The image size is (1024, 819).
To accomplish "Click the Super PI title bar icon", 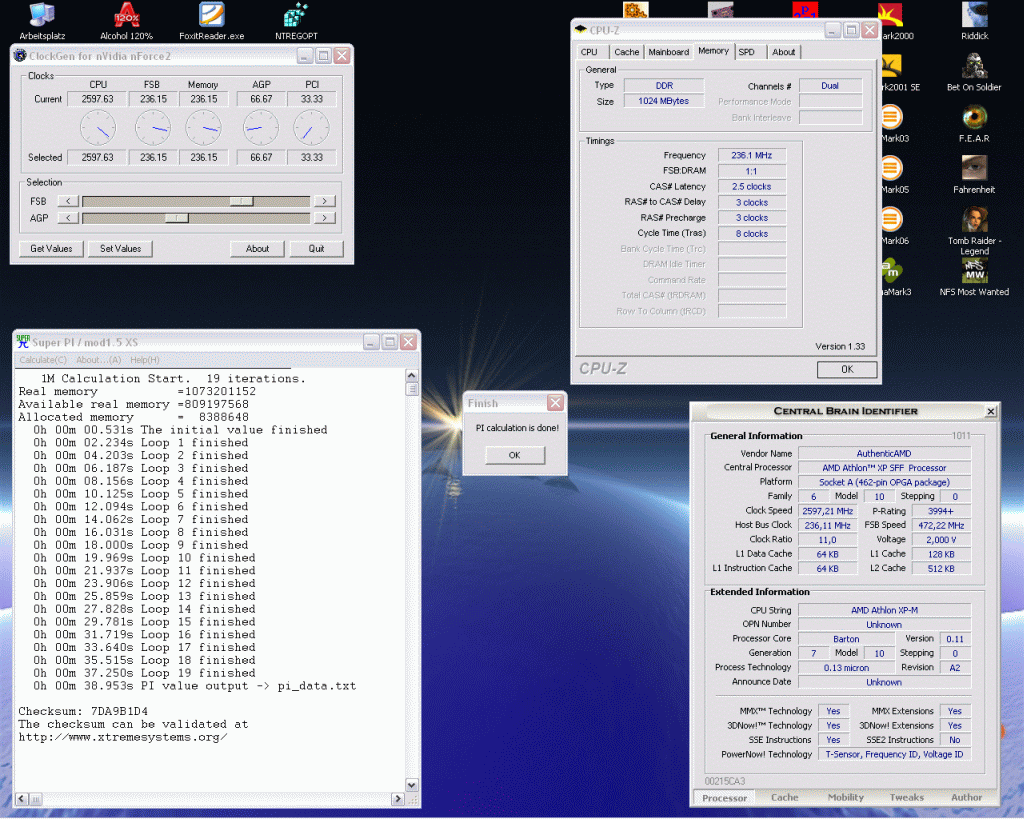I will click(x=23, y=342).
